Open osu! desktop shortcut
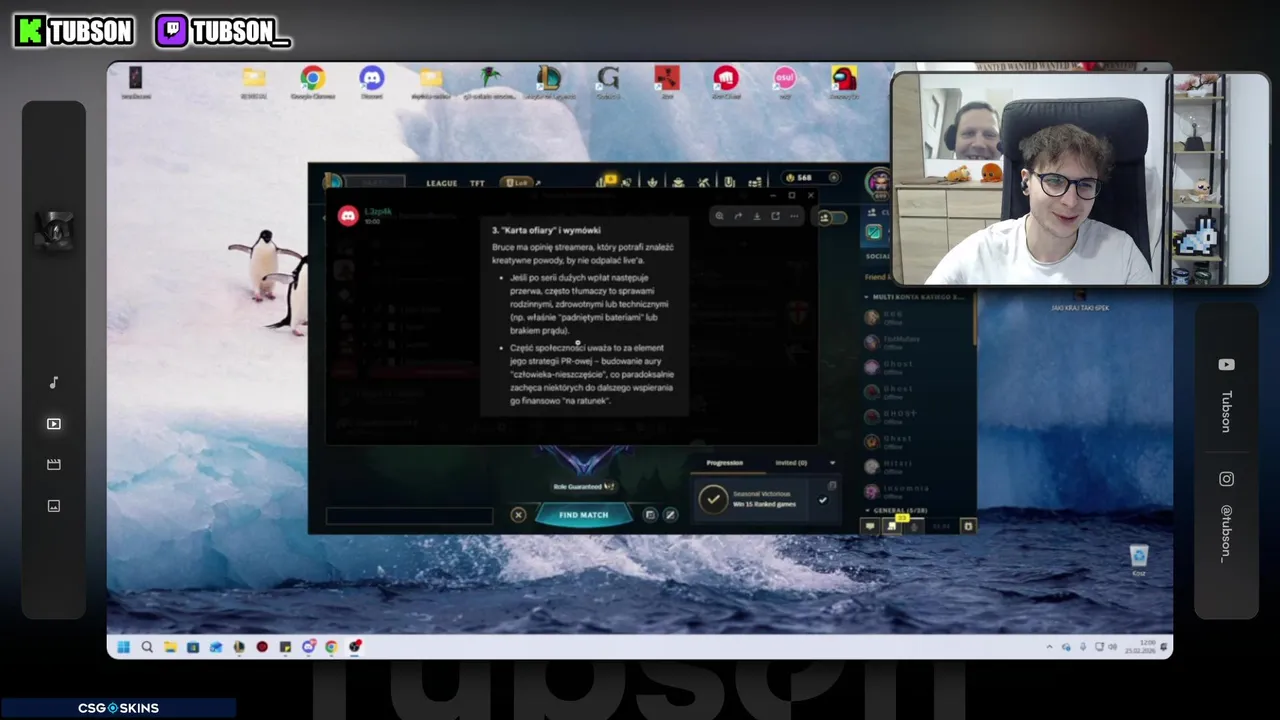 (x=784, y=82)
